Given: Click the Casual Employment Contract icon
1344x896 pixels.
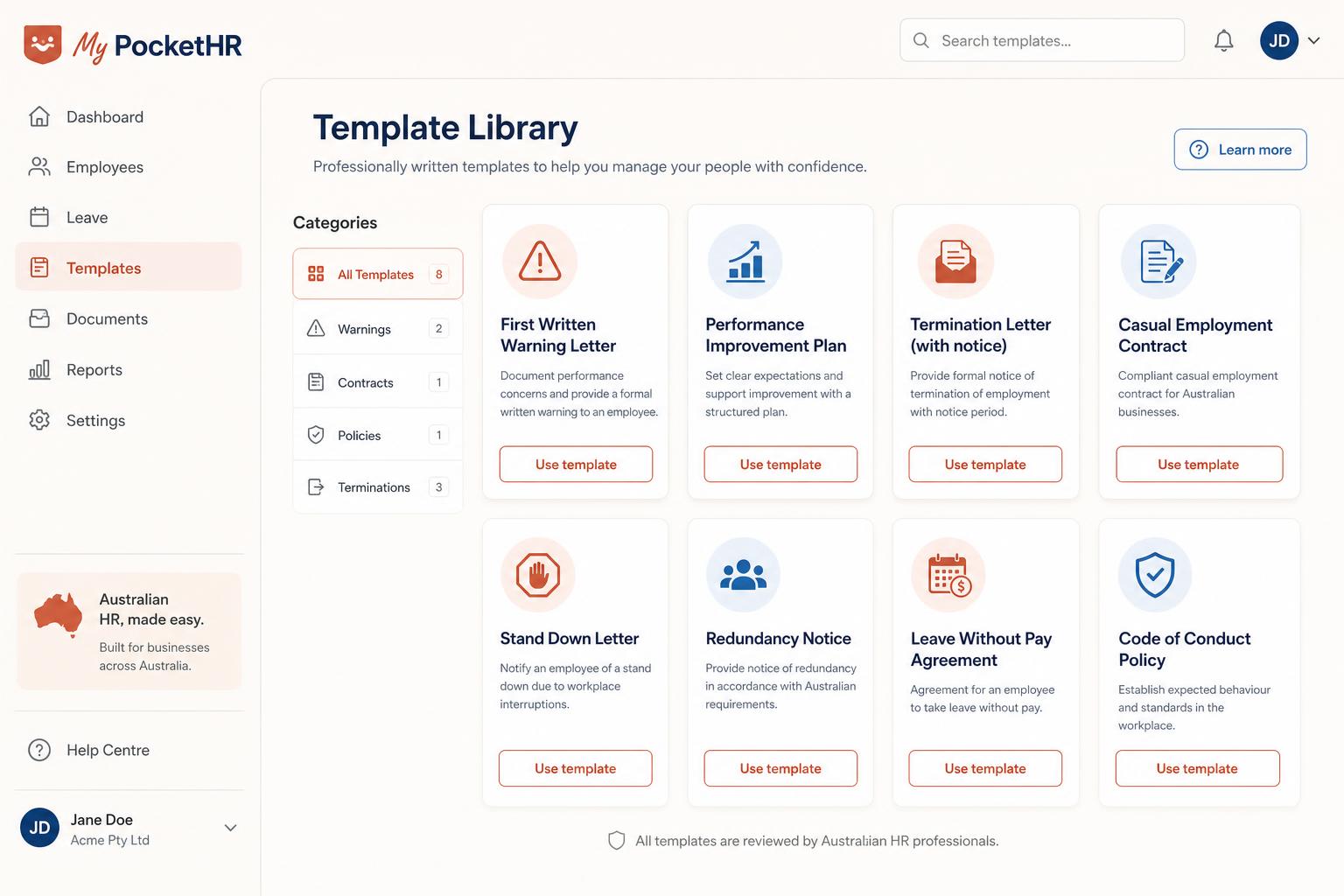Looking at the screenshot, I should (x=1158, y=262).
